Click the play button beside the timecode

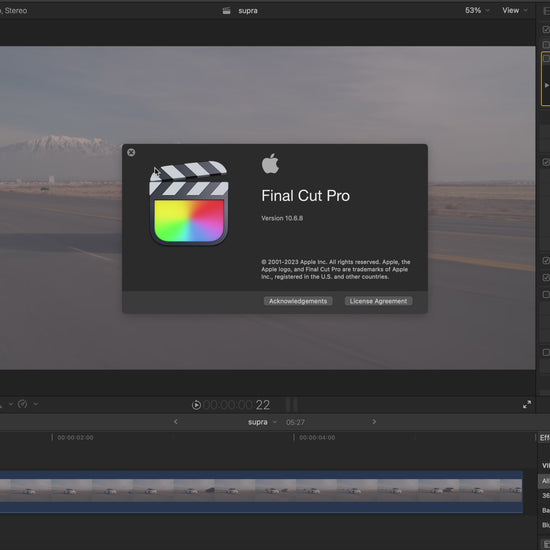tap(196, 405)
